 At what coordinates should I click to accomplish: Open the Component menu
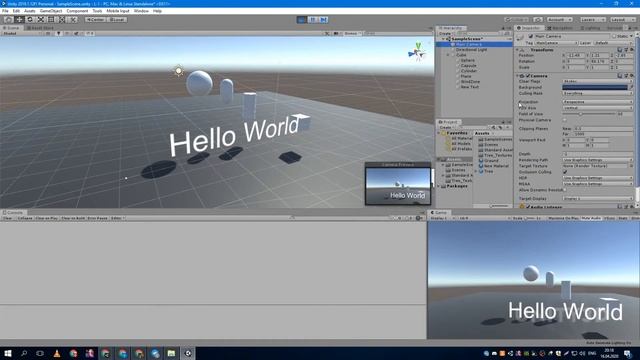tap(77, 11)
